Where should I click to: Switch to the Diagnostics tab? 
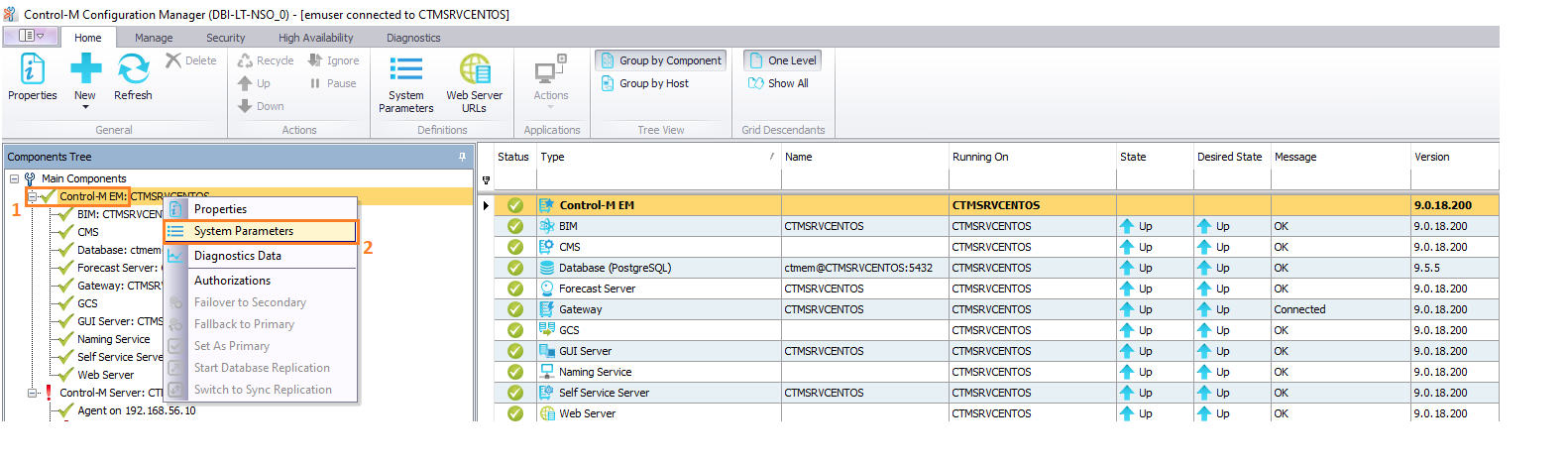(413, 38)
